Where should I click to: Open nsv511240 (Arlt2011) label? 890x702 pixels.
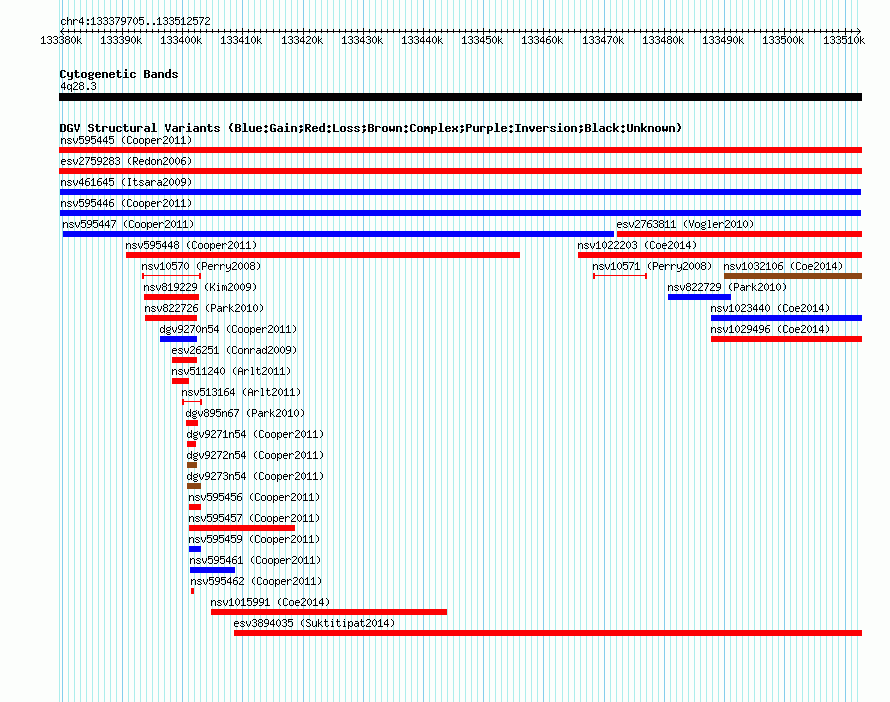point(231,371)
